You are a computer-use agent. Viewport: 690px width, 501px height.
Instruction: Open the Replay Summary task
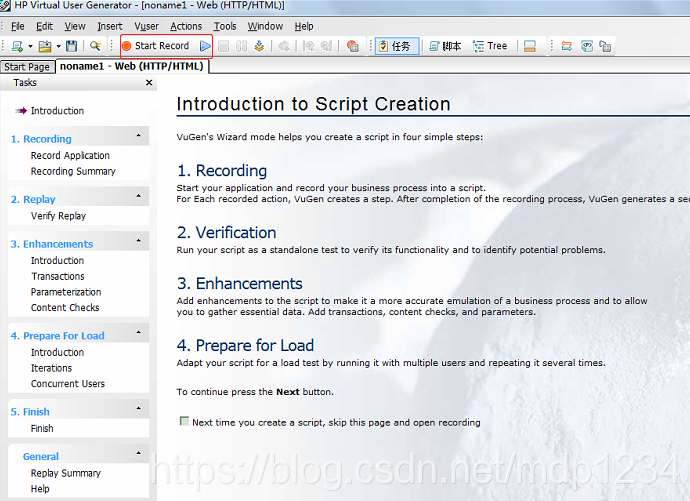click(66, 473)
